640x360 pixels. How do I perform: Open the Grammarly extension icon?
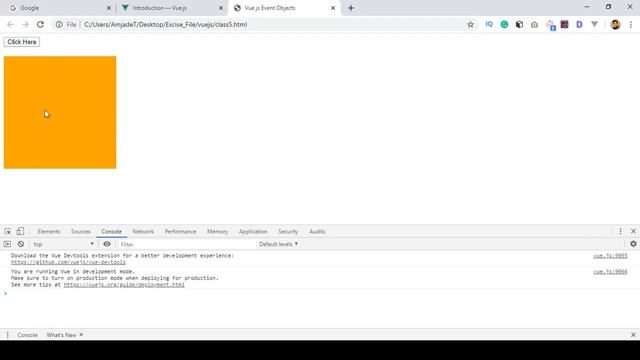point(504,24)
